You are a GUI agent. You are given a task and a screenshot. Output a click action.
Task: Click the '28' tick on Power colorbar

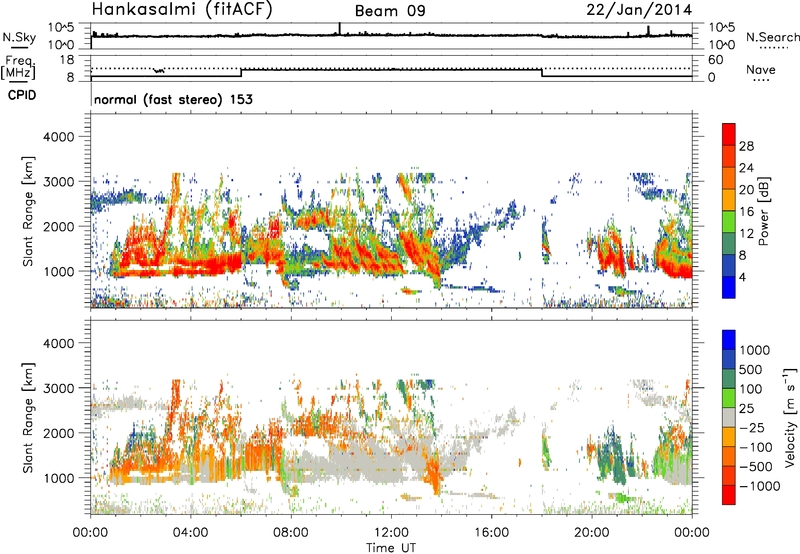coord(746,146)
